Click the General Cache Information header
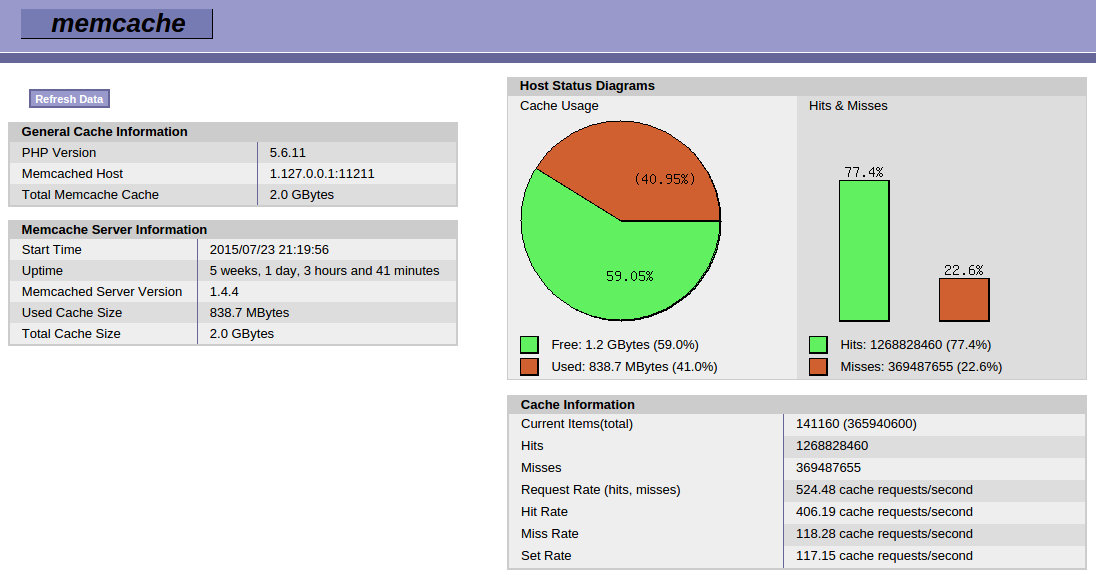 pos(104,131)
